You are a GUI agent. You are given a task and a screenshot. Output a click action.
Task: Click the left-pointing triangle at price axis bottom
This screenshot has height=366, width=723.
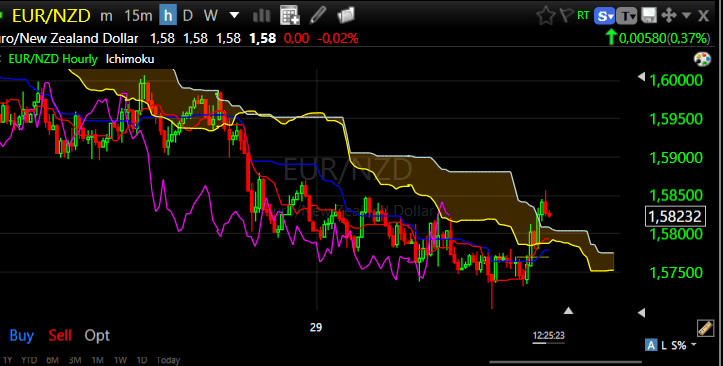click(641, 313)
